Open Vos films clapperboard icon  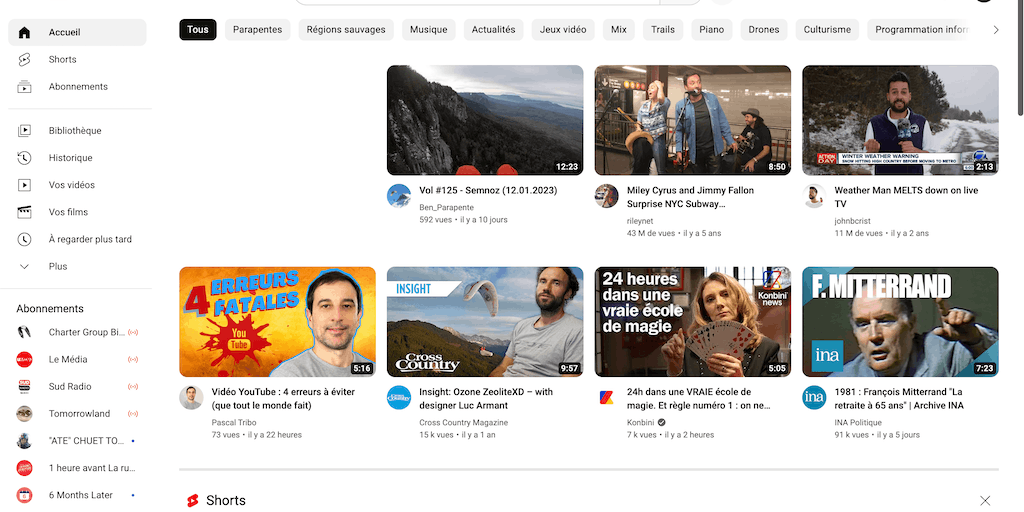tap(25, 212)
